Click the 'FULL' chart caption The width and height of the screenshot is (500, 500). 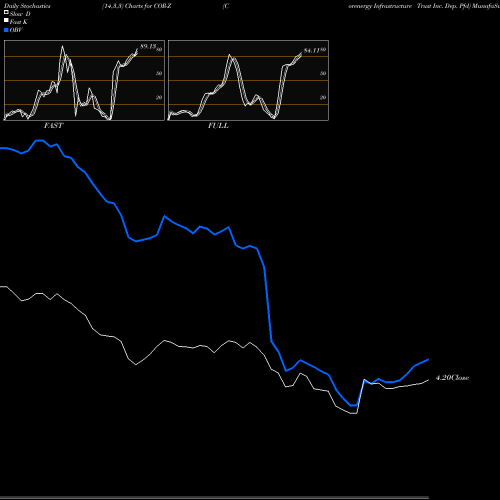point(218,126)
